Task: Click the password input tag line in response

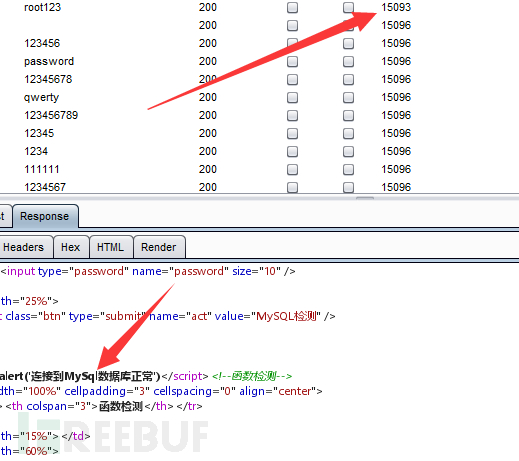Action: point(148,271)
